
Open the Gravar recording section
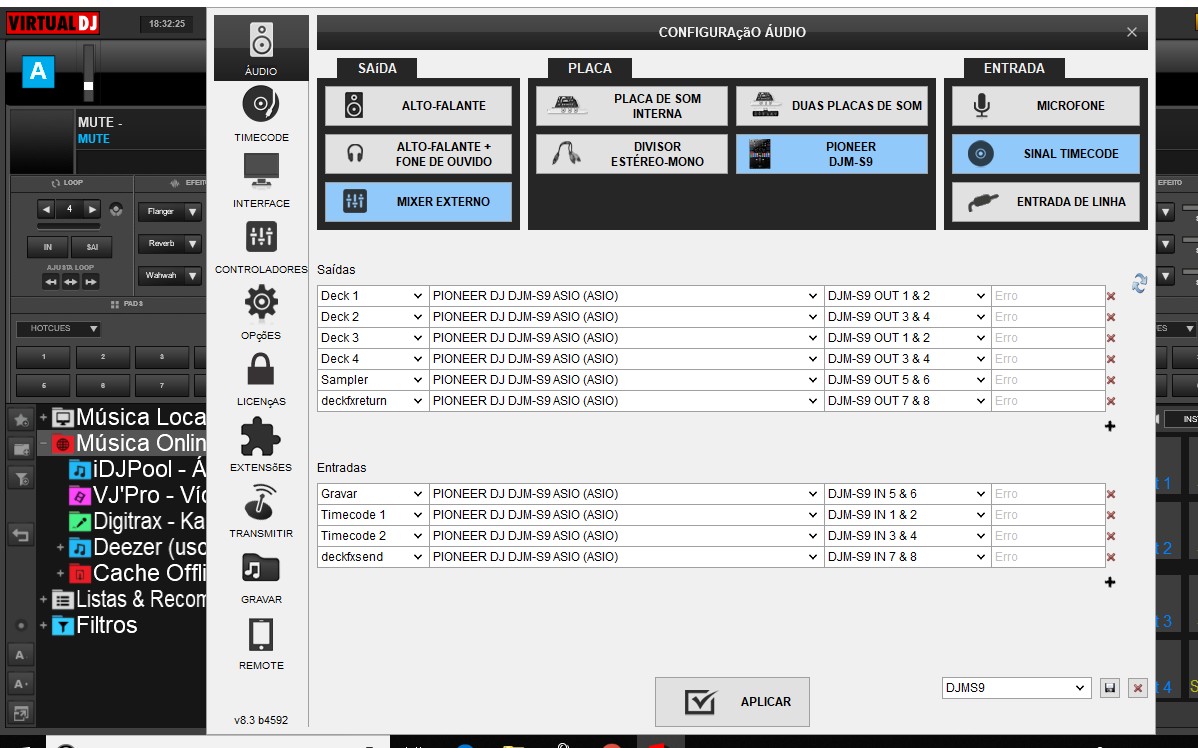point(261,576)
